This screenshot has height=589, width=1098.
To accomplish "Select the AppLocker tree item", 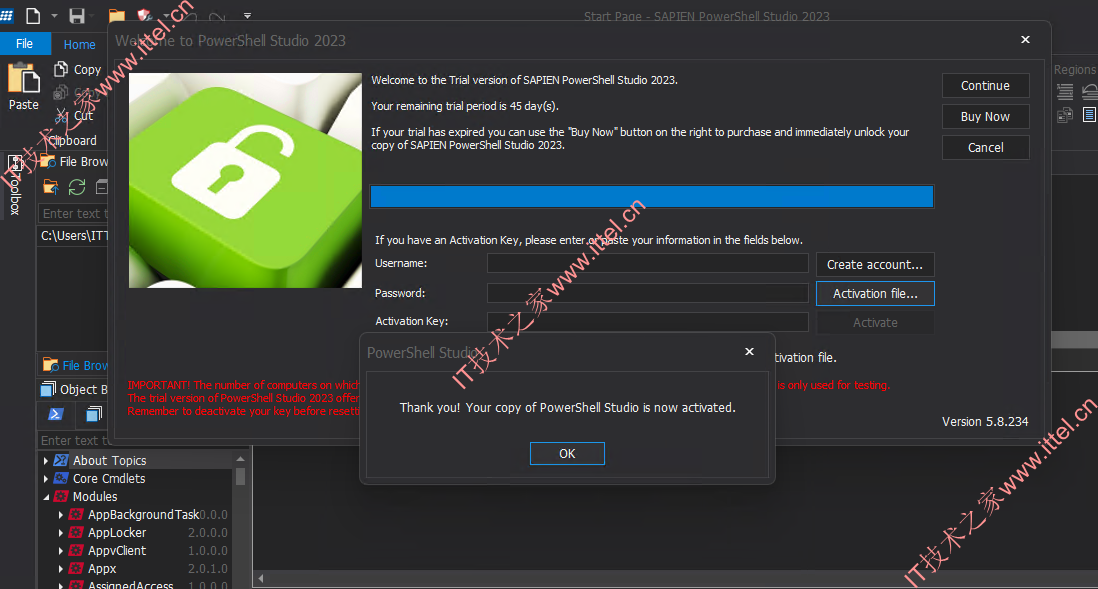I will [117, 533].
